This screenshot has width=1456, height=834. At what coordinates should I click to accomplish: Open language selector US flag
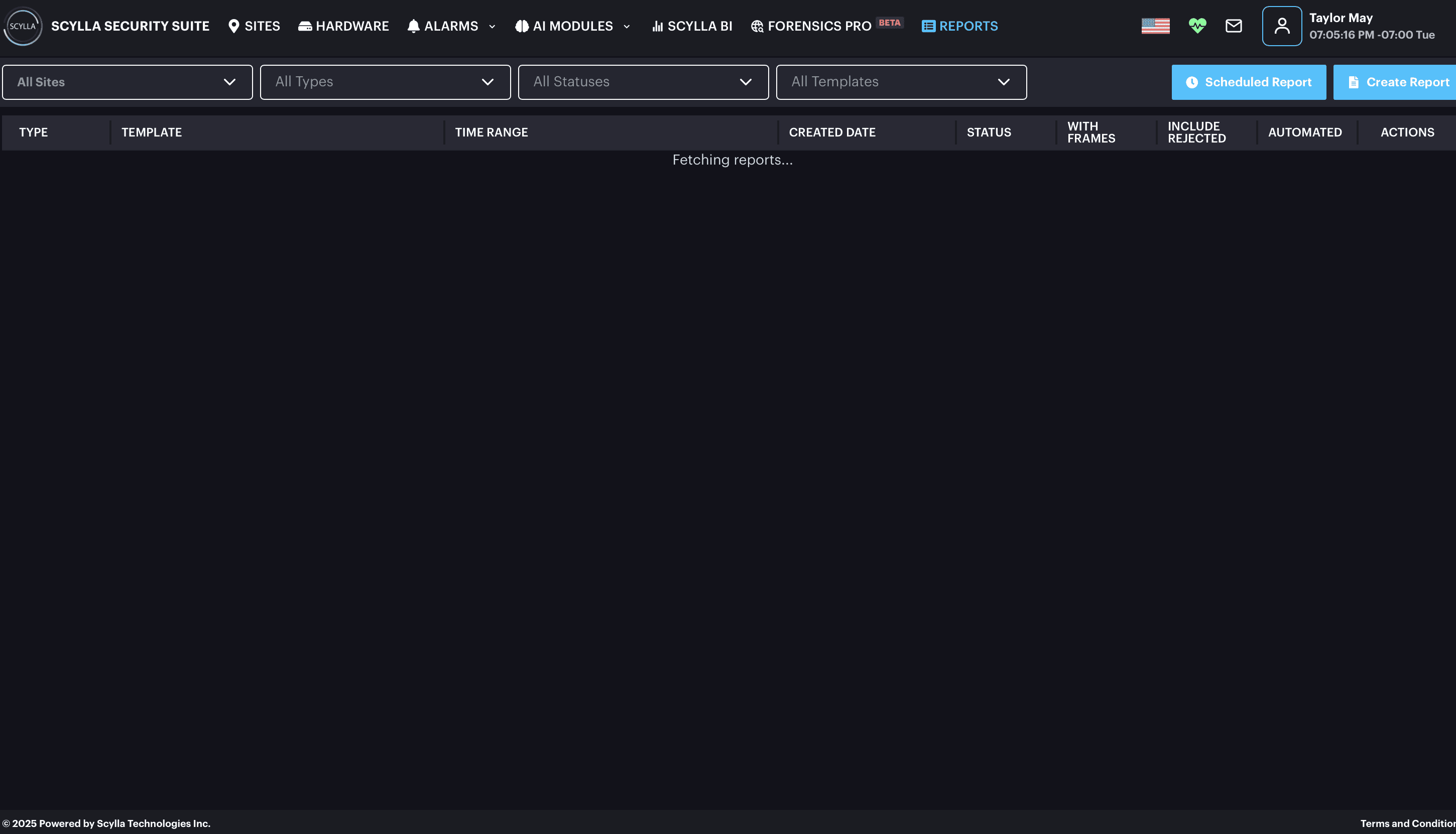point(1155,26)
